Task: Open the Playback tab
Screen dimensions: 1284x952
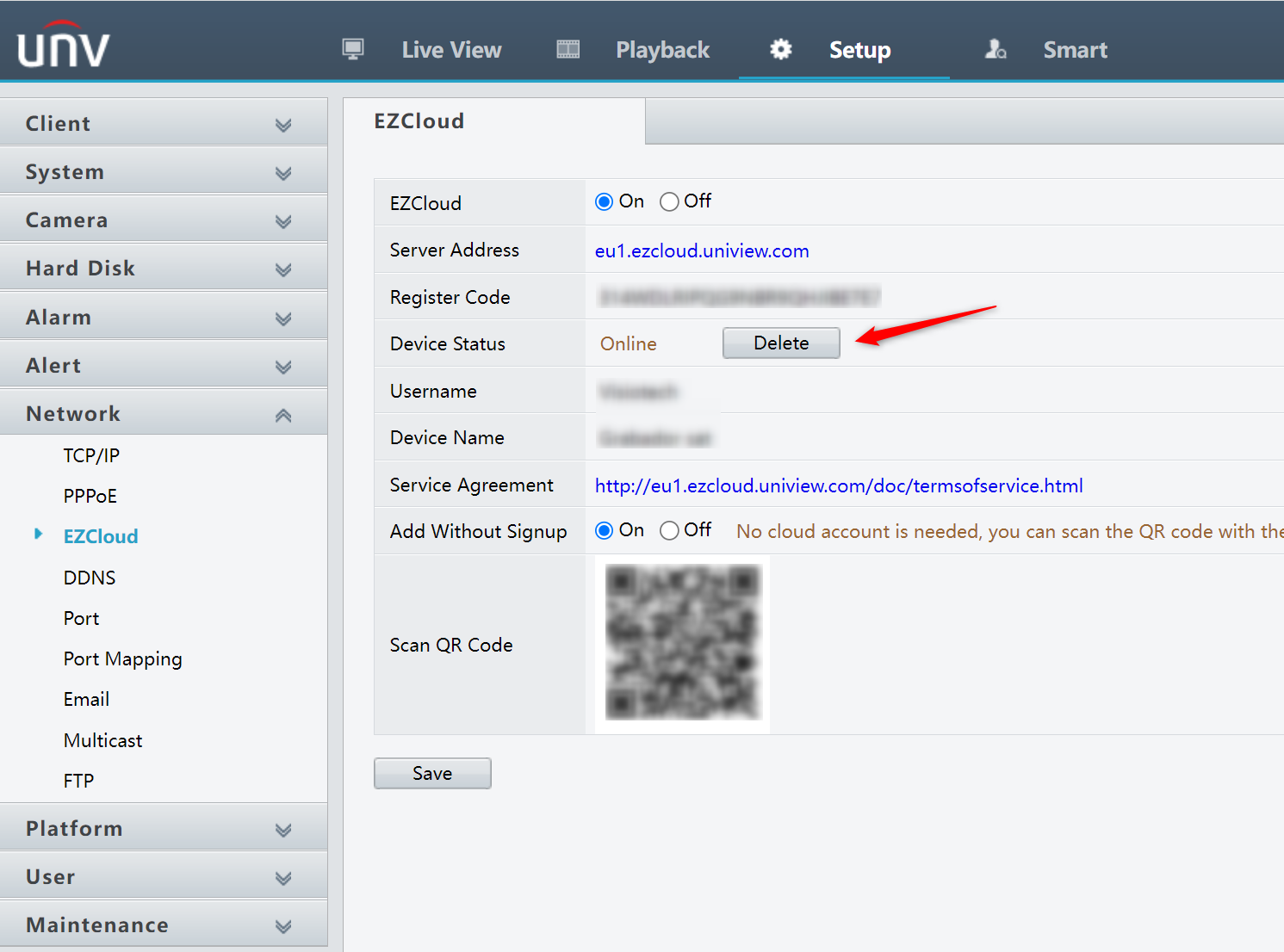Action: click(x=662, y=50)
